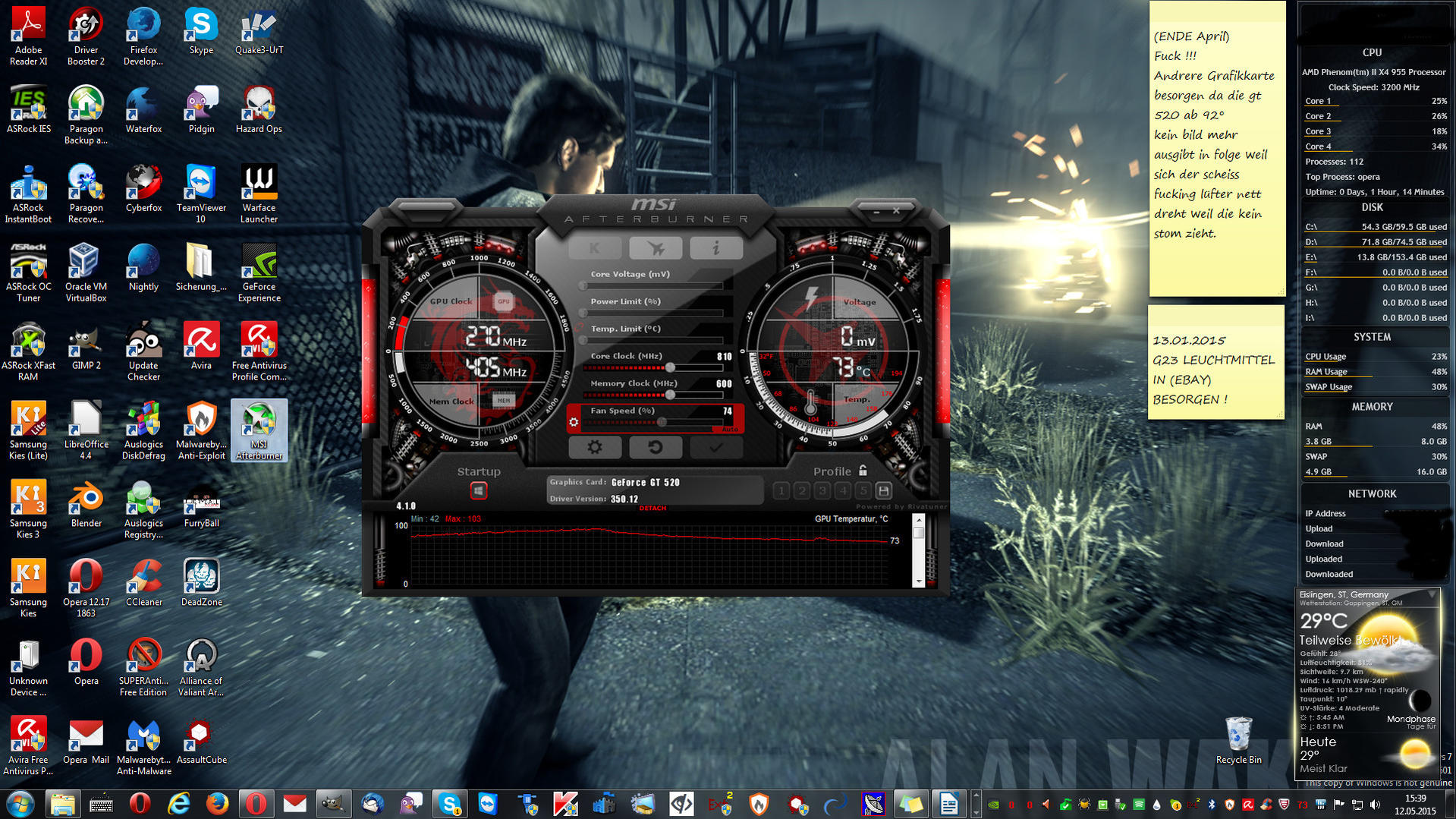Click the 'RAM Usage' entry in SYSTEM gadget
The image size is (1456, 819).
(1375, 372)
